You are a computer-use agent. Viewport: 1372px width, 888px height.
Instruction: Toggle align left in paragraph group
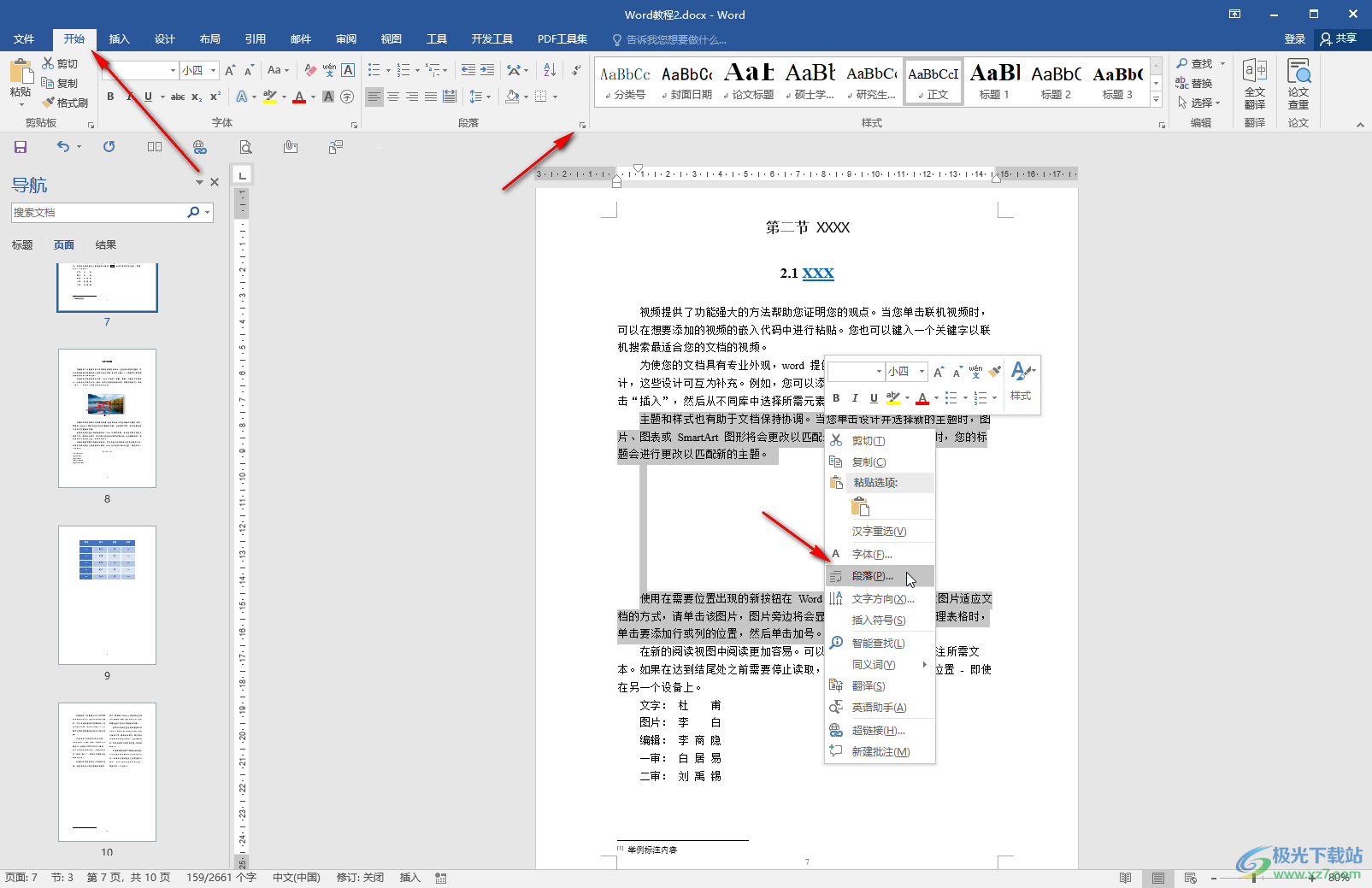coord(374,97)
